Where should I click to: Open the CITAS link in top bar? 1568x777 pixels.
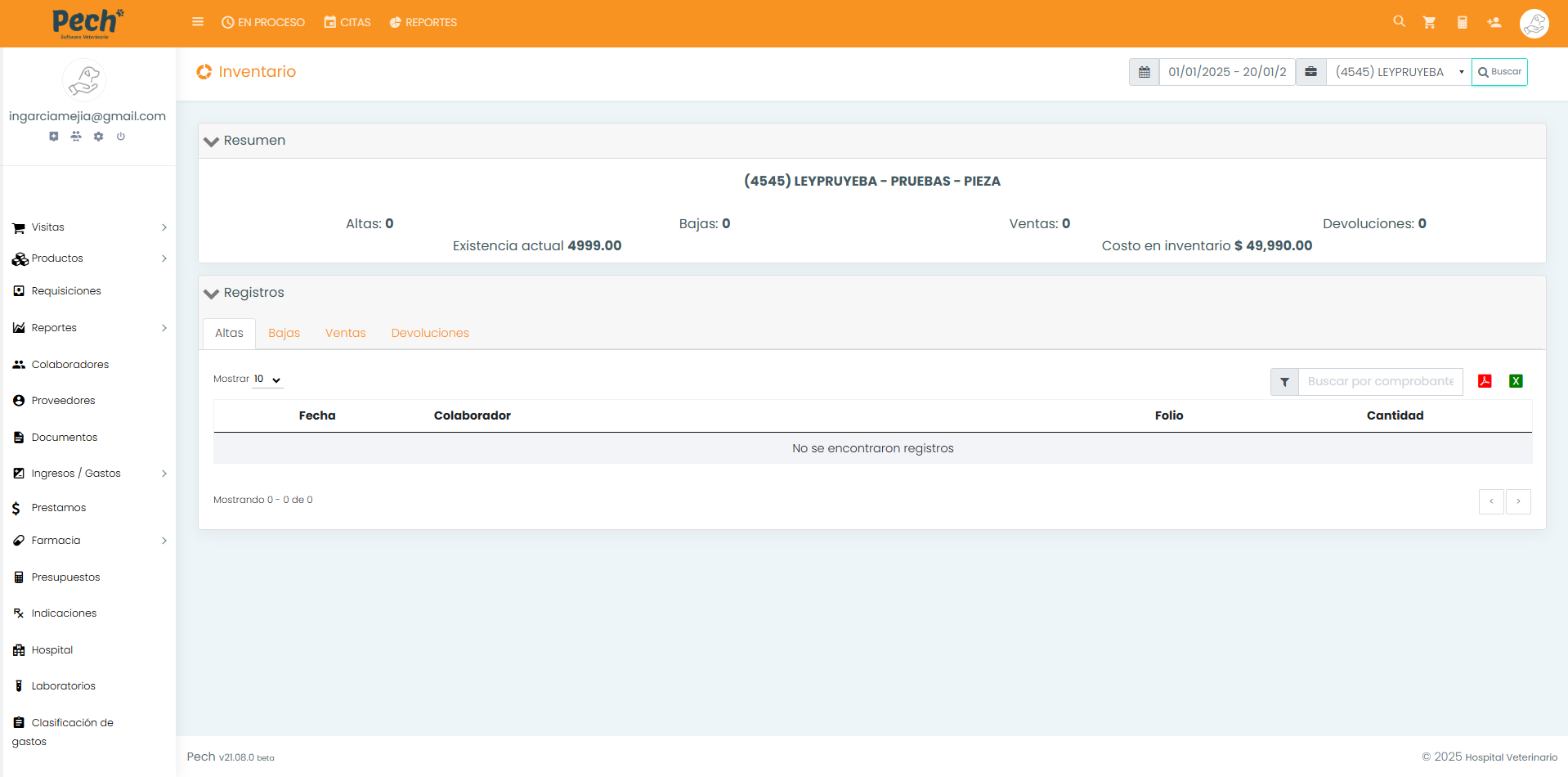click(347, 22)
